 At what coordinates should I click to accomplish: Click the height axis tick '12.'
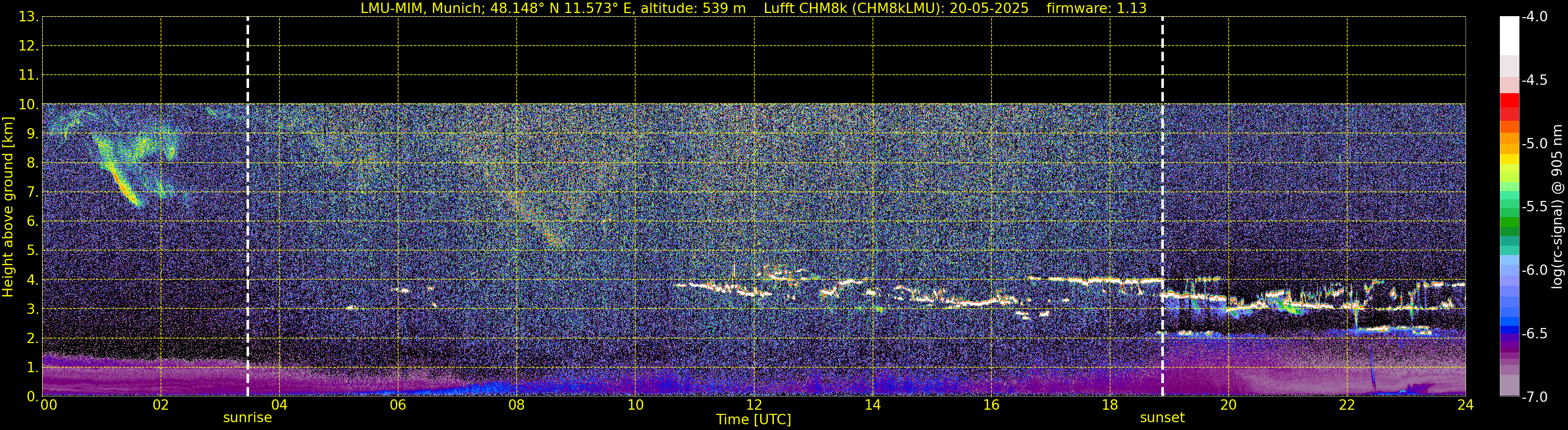pyautogui.click(x=29, y=46)
